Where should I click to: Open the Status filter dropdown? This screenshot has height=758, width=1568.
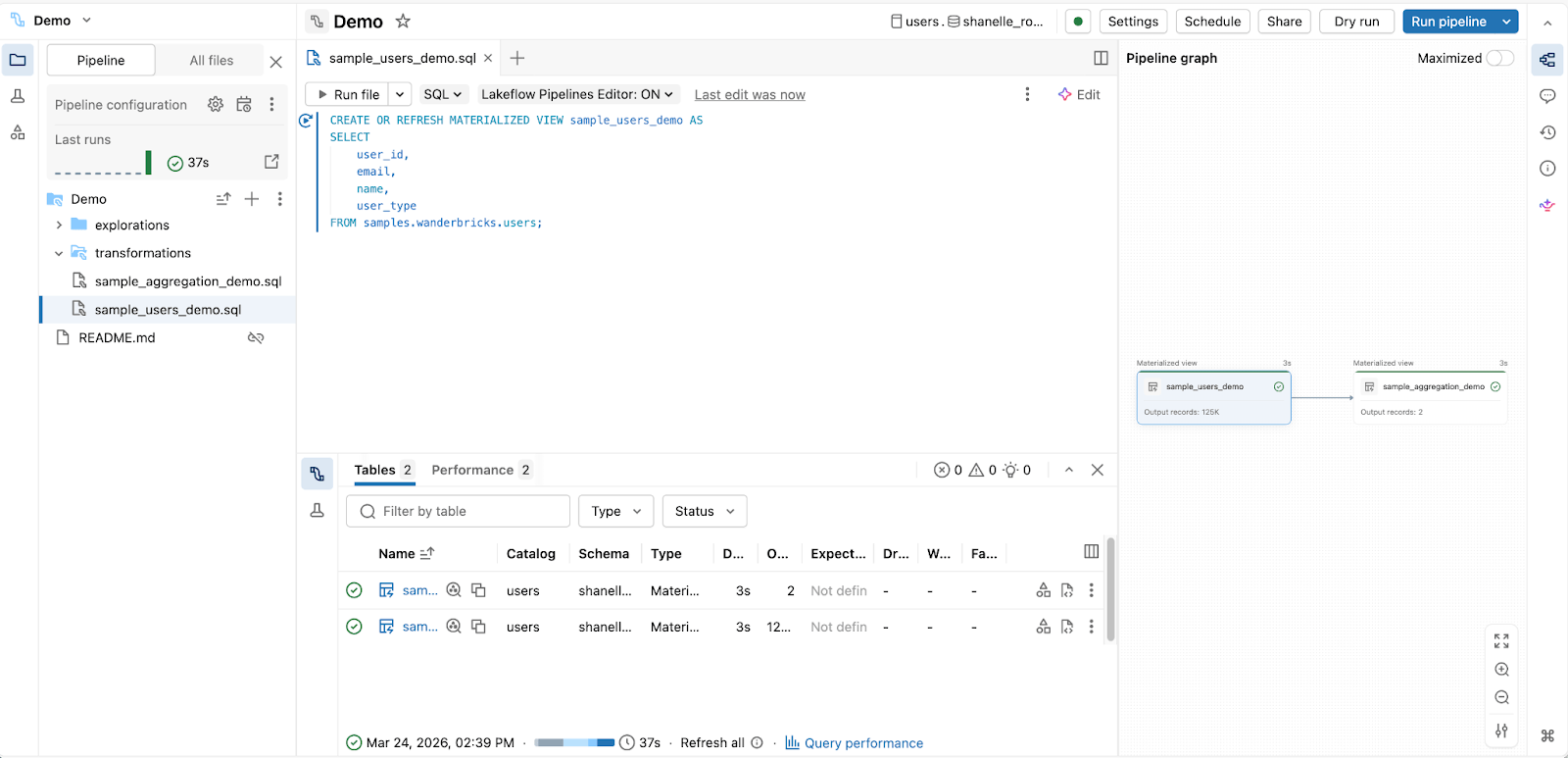705,511
